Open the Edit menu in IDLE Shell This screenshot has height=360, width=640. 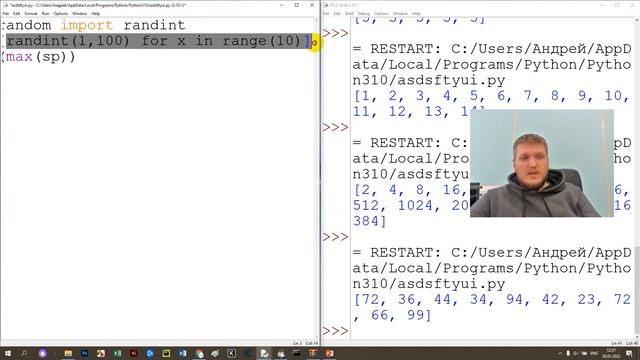pos(337,13)
